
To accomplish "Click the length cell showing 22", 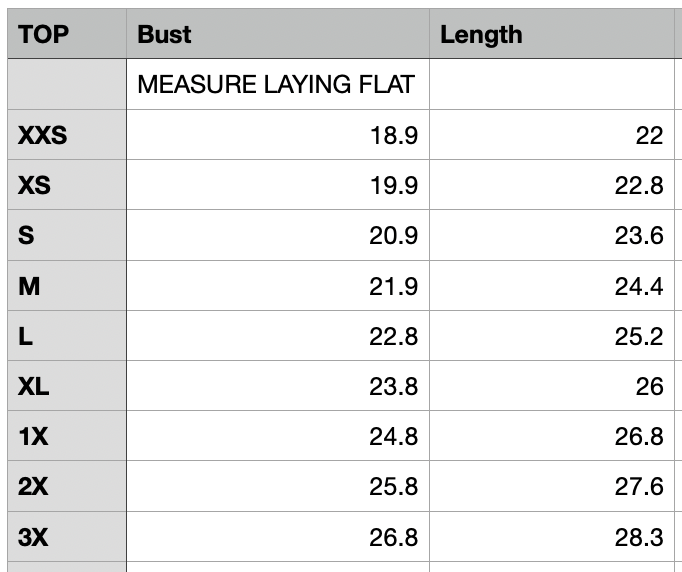I will coord(552,135).
